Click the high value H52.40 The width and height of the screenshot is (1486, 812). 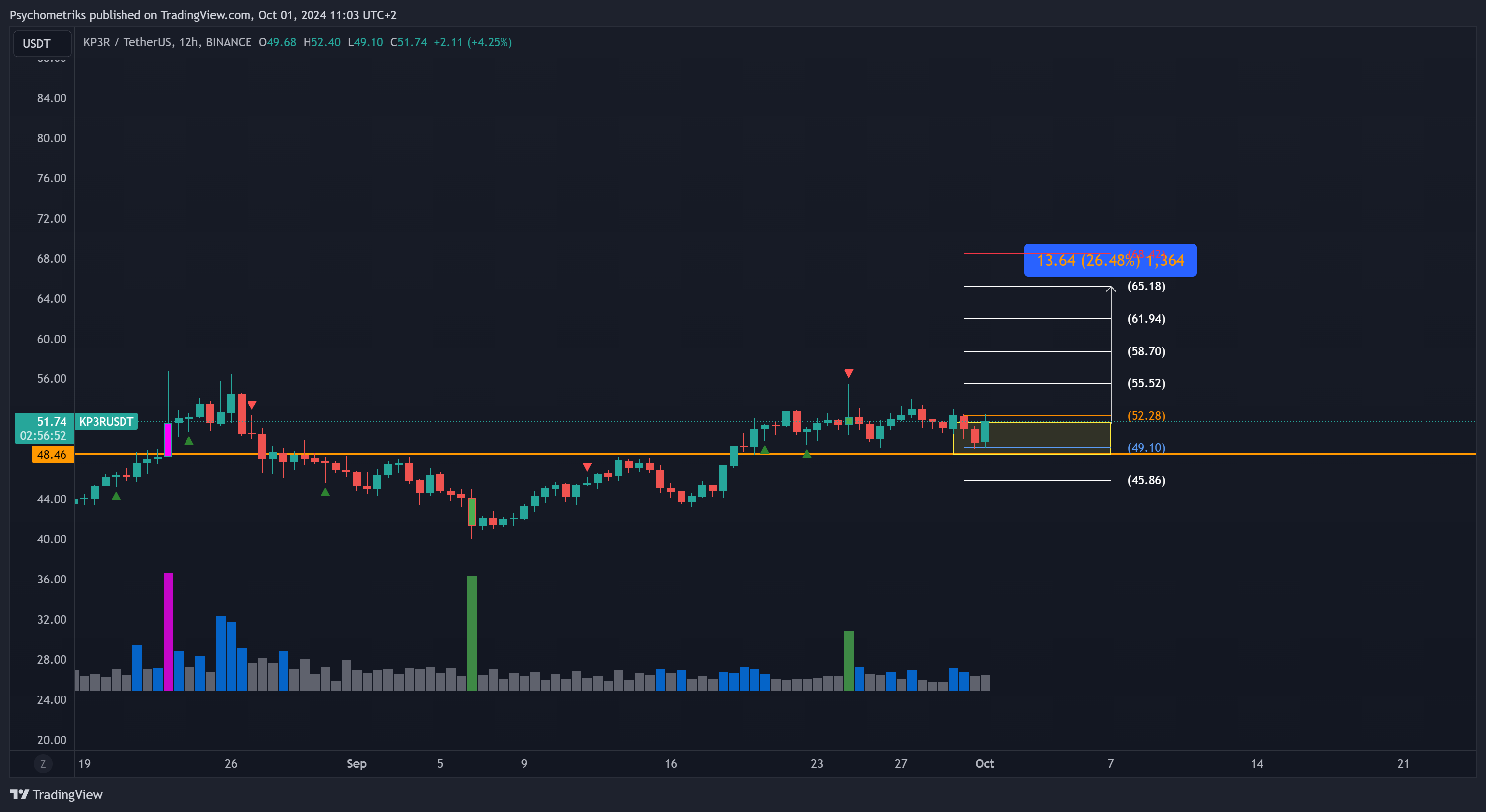click(x=322, y=42)
